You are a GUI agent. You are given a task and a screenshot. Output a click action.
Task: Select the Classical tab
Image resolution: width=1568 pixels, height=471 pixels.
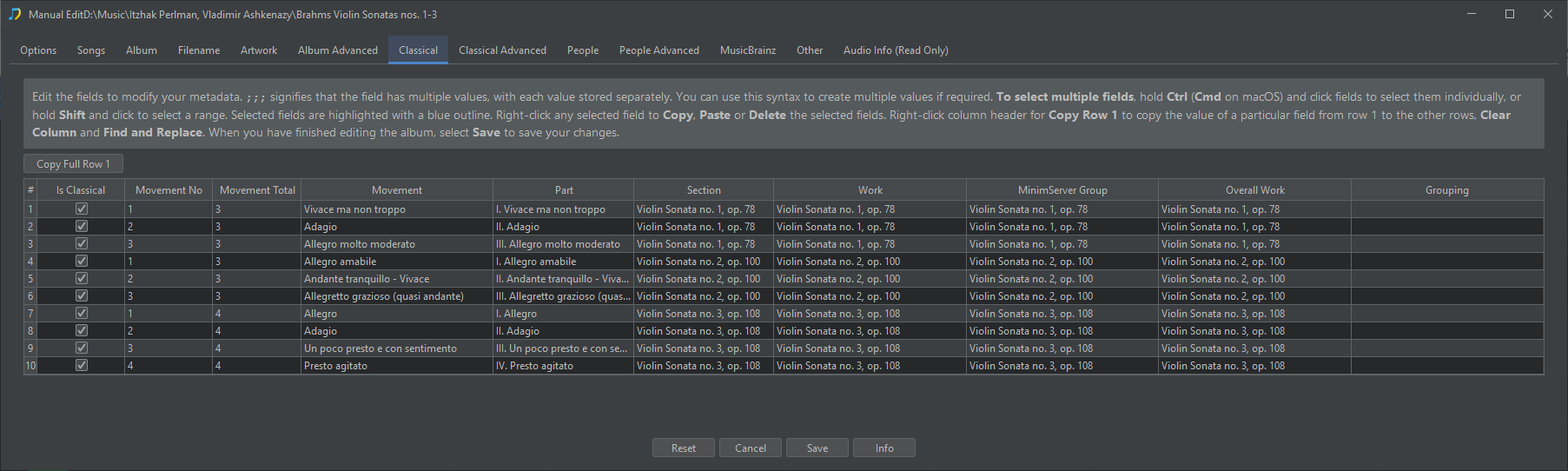point(418,50)
